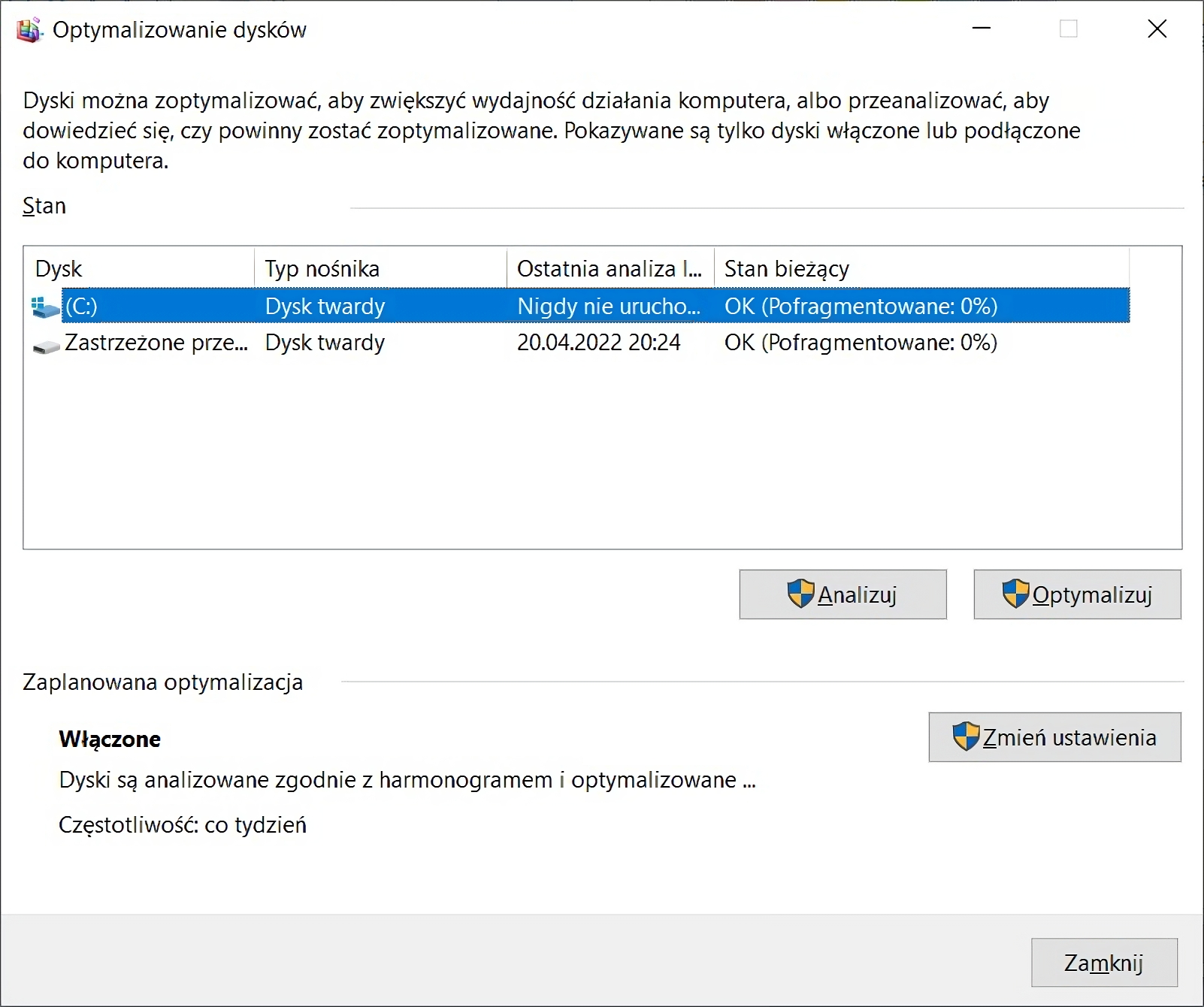Click the Analizuj button
The image size is (1204, 1007).
842,594
